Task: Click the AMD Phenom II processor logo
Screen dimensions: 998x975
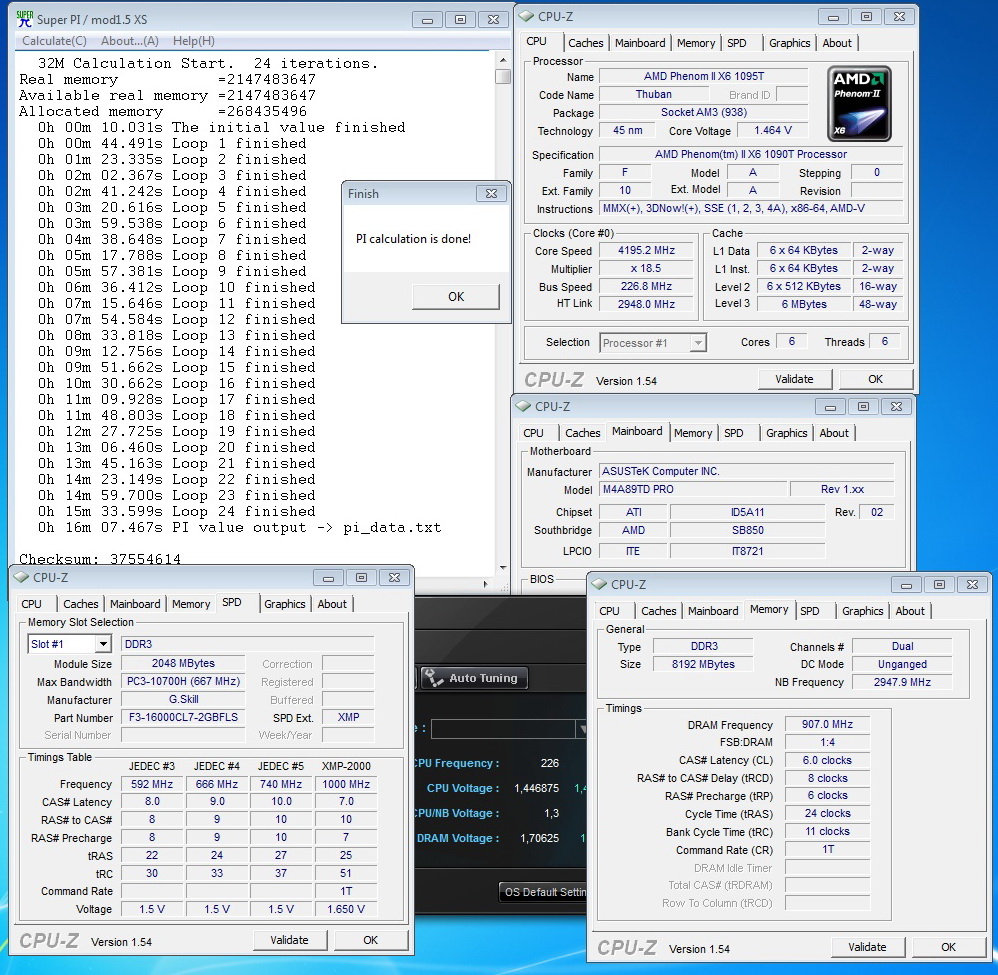Action: [x=859, y=104]
